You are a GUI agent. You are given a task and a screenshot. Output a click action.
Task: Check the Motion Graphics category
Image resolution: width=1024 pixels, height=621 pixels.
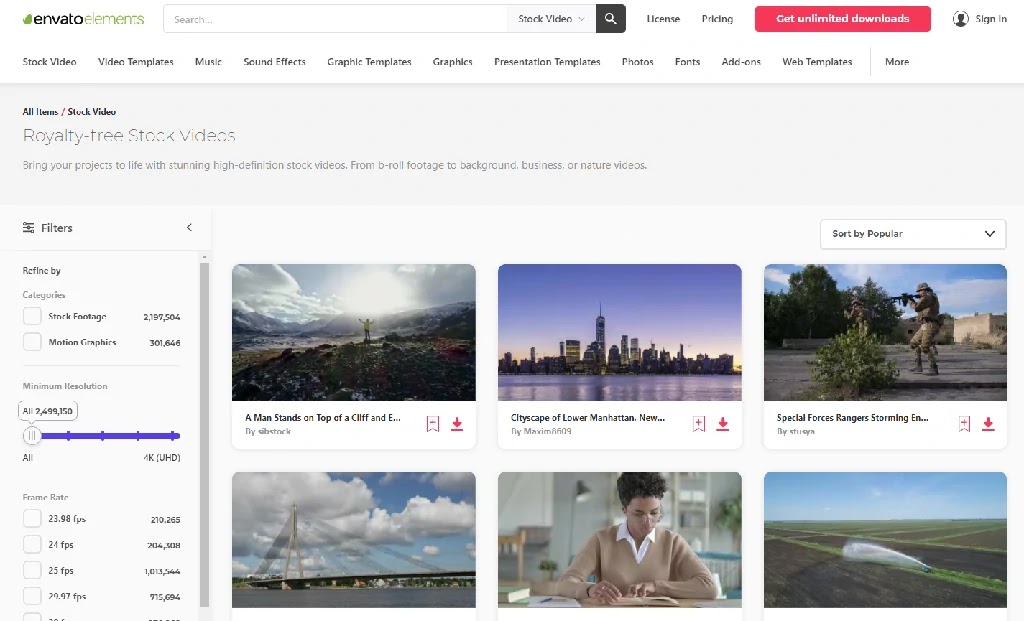(32, 342)
